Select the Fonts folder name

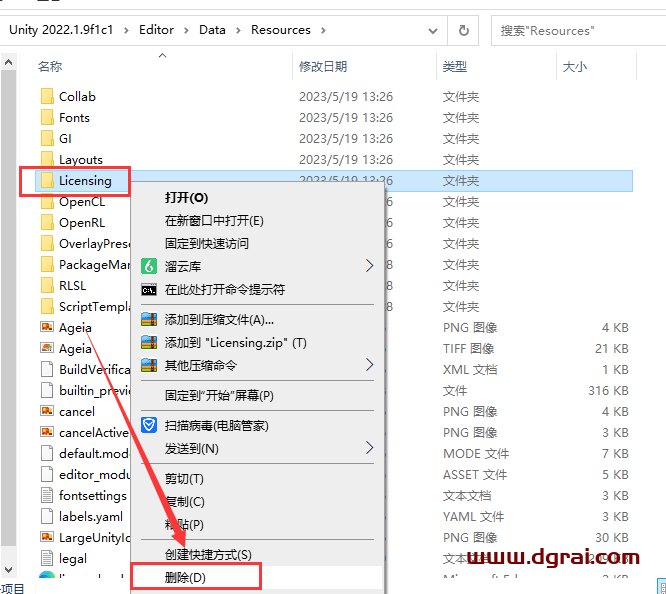74,118
